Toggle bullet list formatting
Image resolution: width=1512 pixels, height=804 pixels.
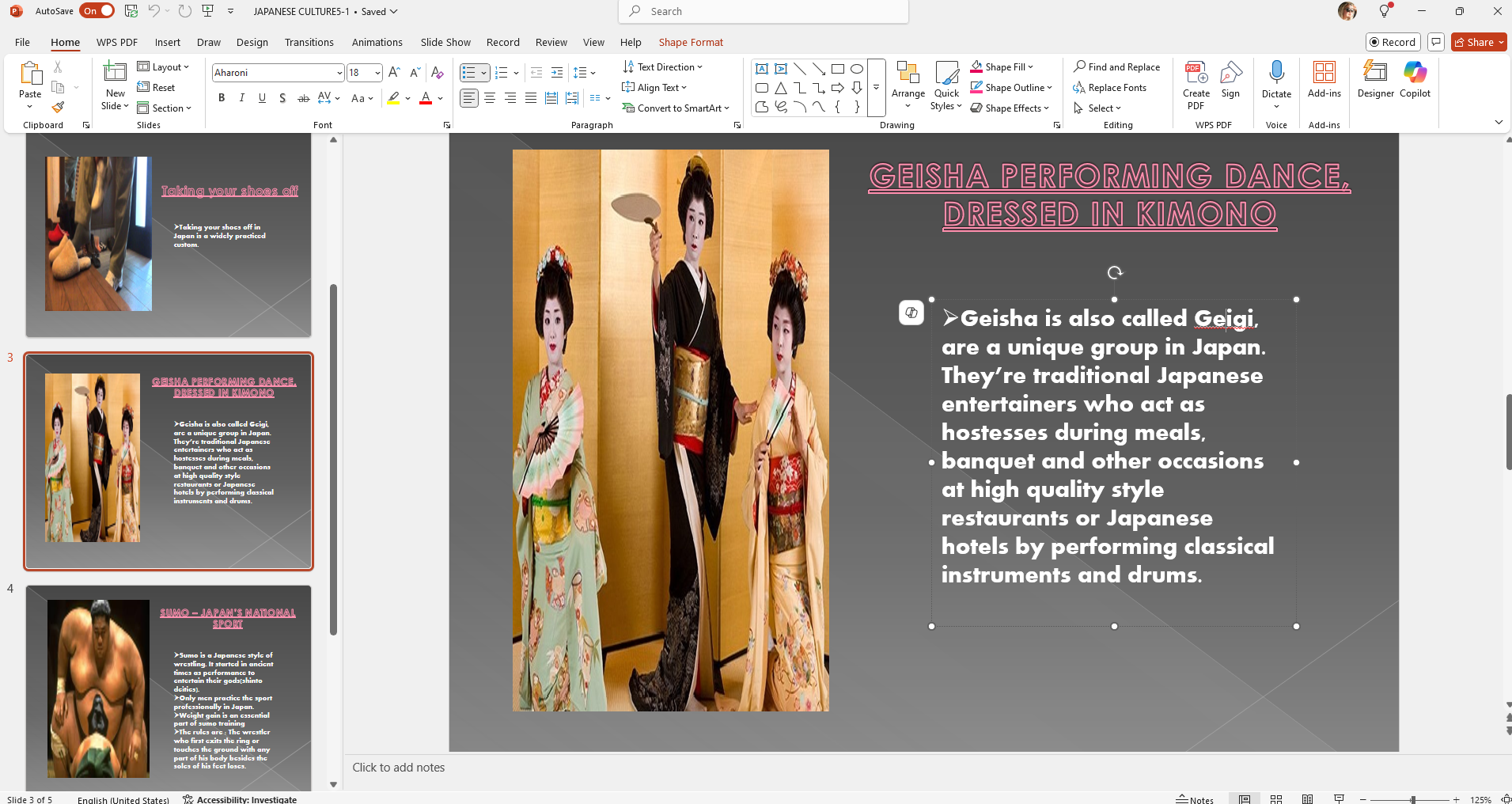click(x=469, y=73)
